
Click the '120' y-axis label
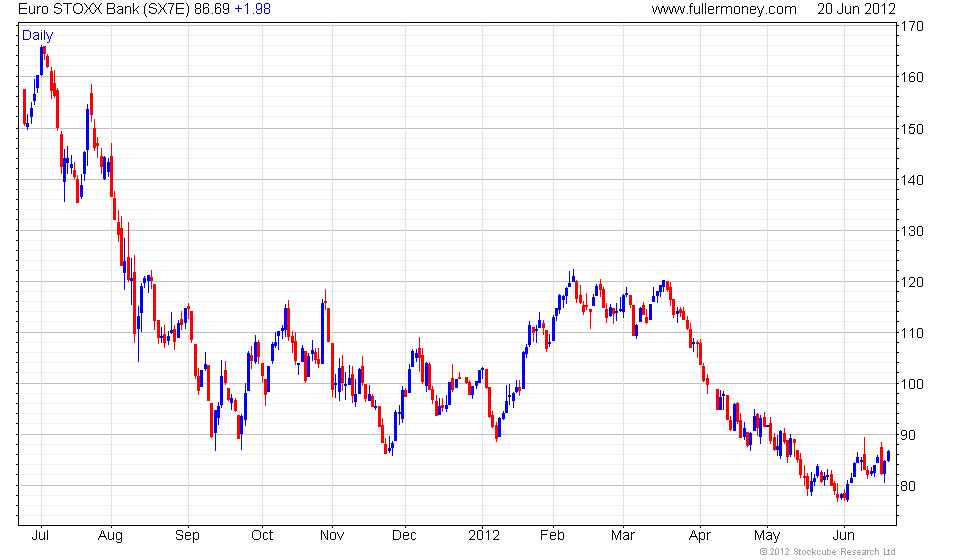912,282
